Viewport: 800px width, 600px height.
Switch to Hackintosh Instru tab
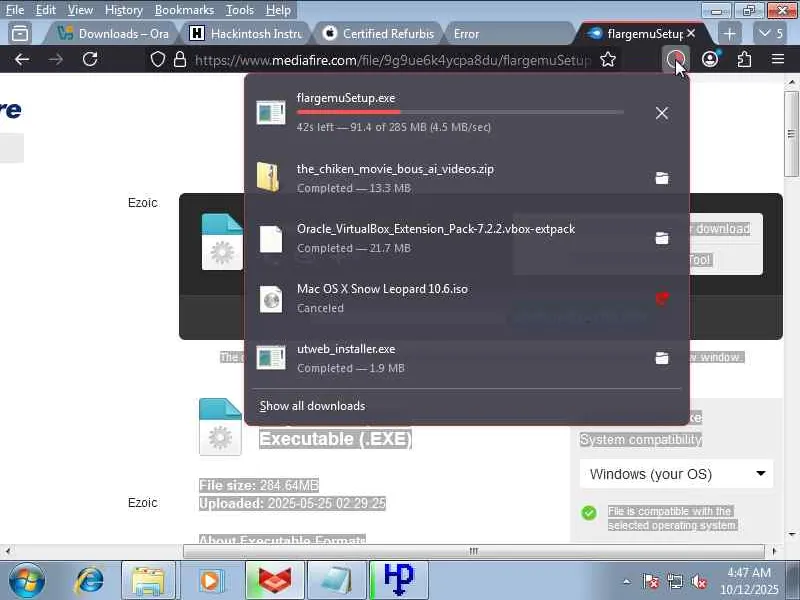tap(245, 34)
